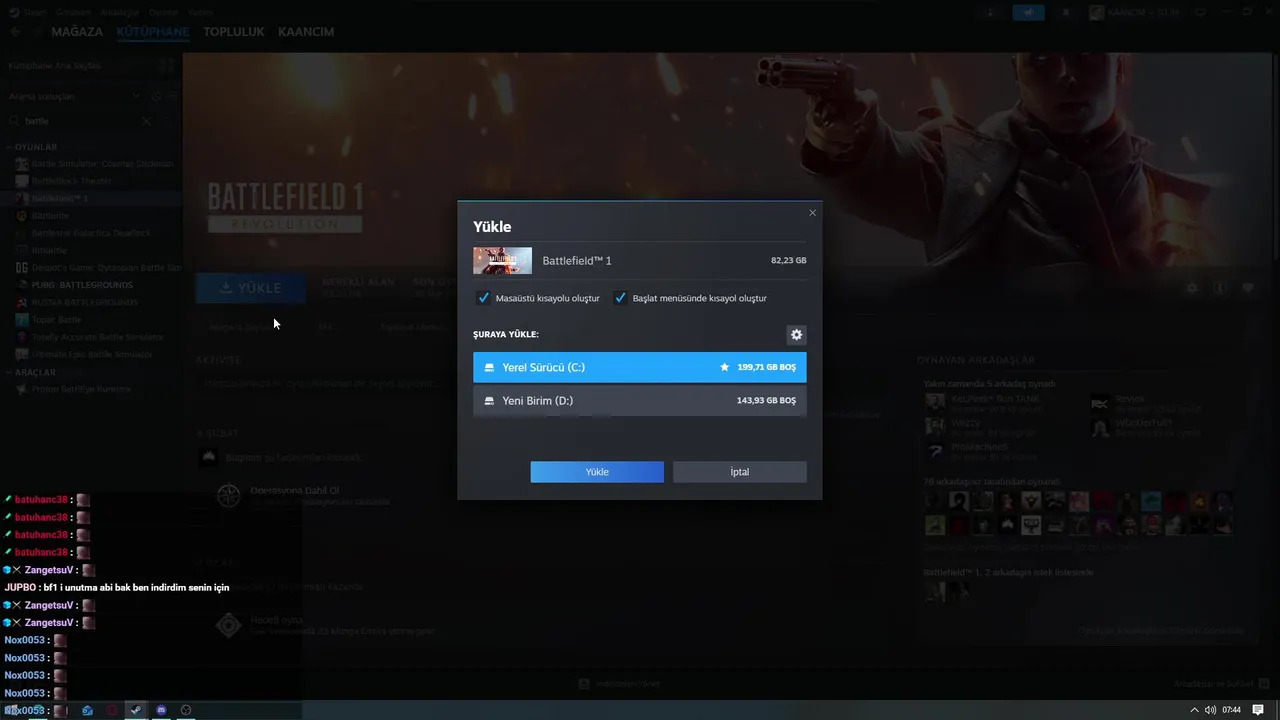Select Yerel Sürücü (C:) install location
The image size is (1280, 720).
pyautogui.click(x=639, y=367)
